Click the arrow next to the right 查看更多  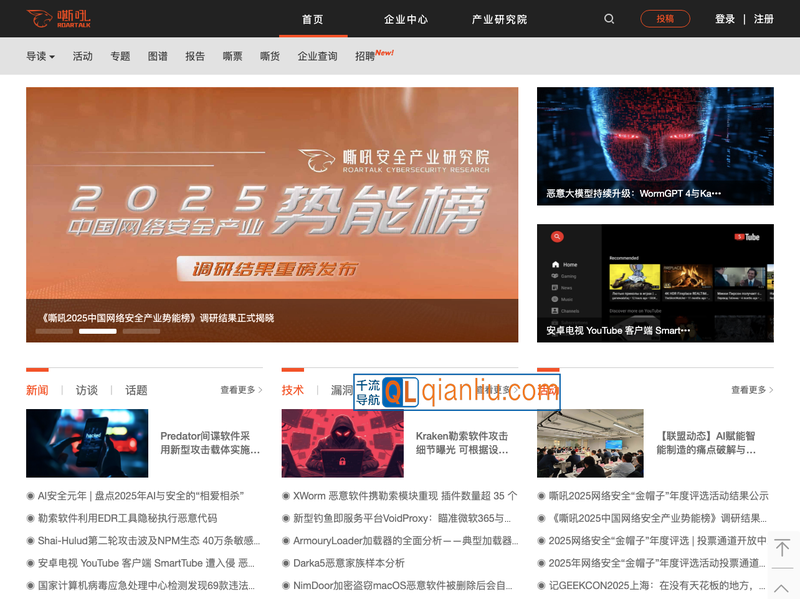[x=770, y=390]
